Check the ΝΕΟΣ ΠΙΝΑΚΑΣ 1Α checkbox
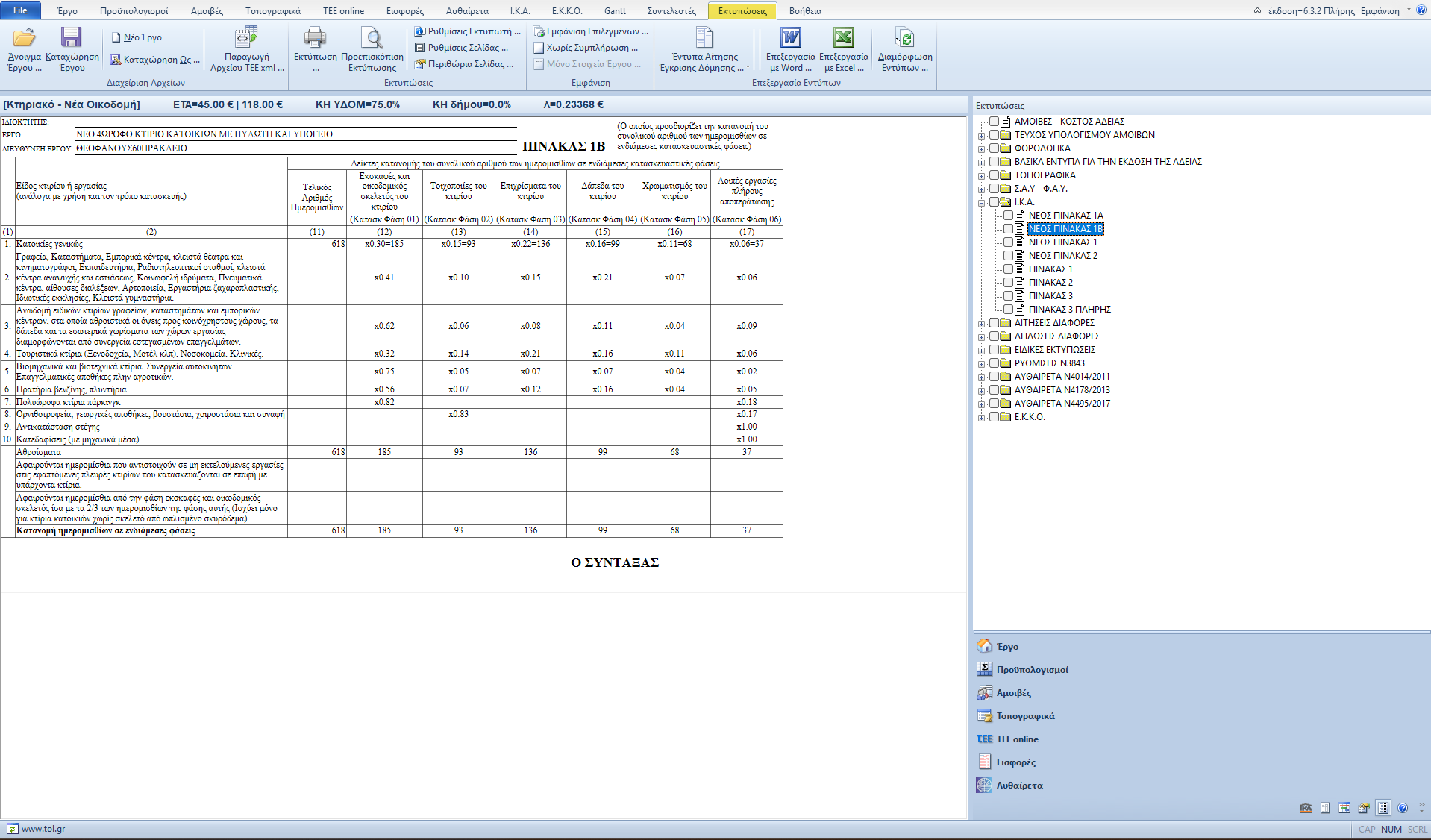Image resolution: width=1431 pixels, height=840 pixels. (1008, 216)
